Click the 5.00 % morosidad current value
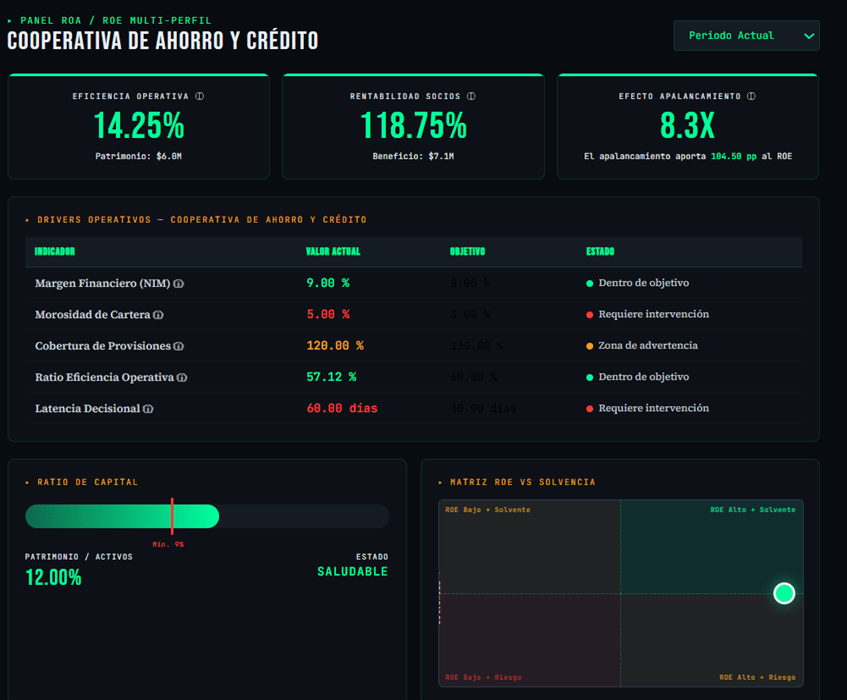The image size is (847, 700). pyautogui.click(x=328, y=314)
